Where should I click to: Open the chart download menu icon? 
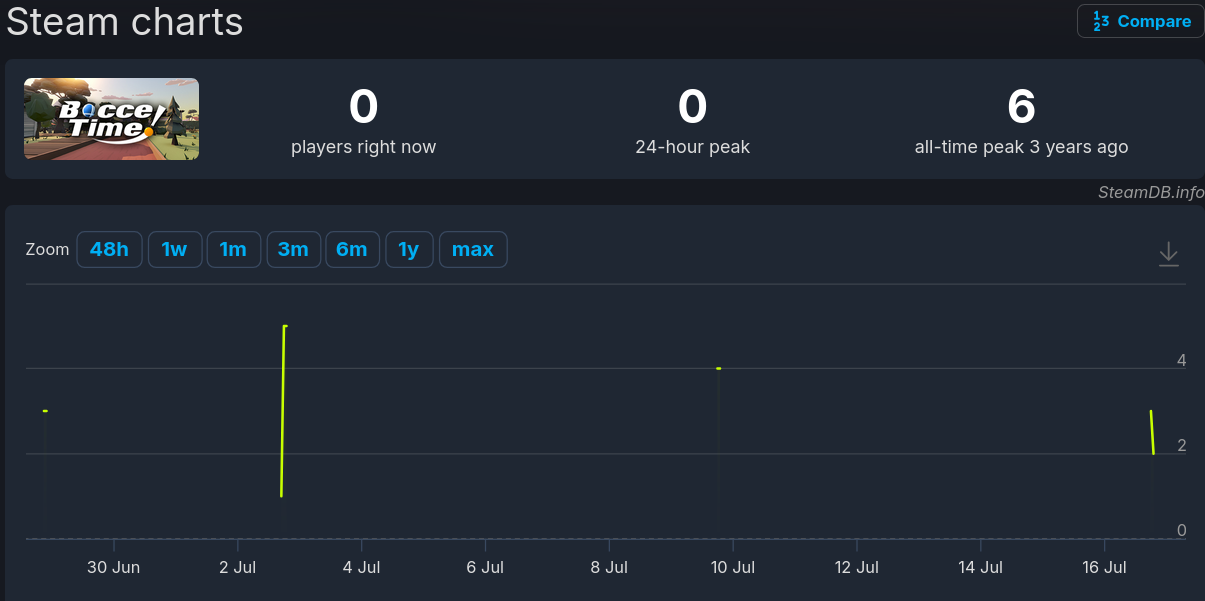point(1169,254)
